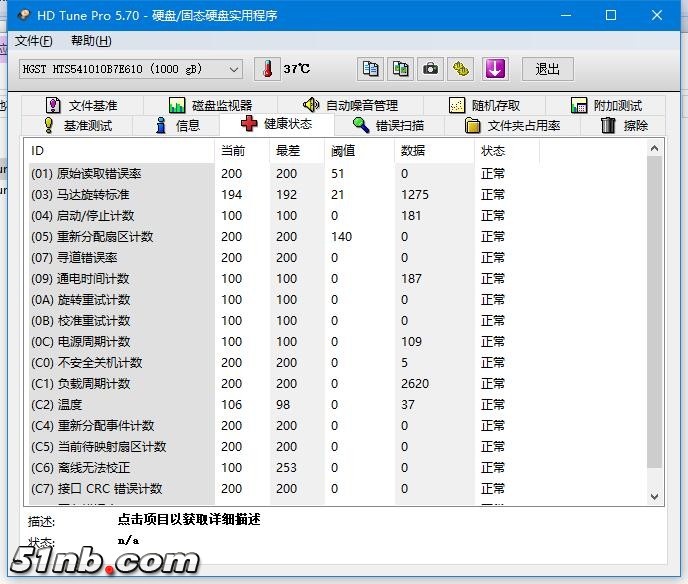Screen dimensions: 688x584
Task: Save screenshot using camera icon
Action: coord(430,69)
